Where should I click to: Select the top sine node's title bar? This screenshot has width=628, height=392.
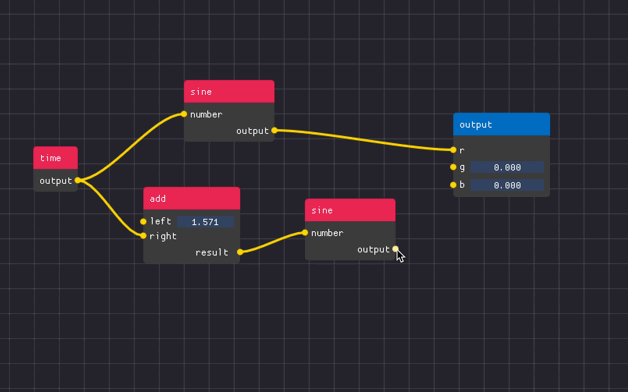click(x=229, y=91)
